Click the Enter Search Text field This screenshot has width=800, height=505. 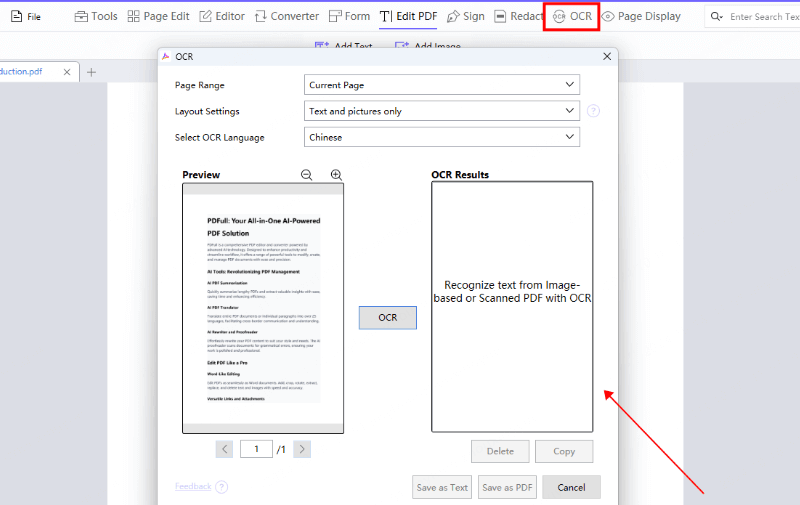coord(764,17)
